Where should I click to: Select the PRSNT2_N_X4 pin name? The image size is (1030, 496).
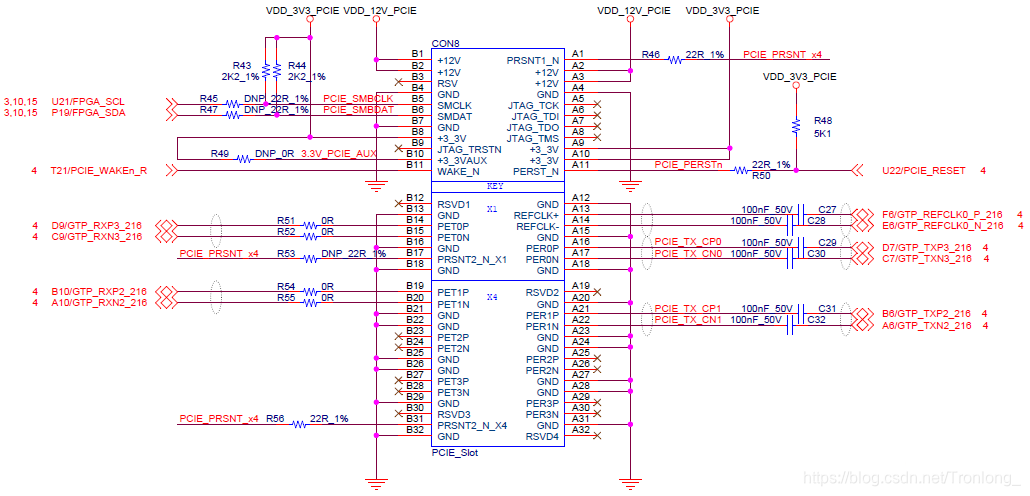click(472, 425)
